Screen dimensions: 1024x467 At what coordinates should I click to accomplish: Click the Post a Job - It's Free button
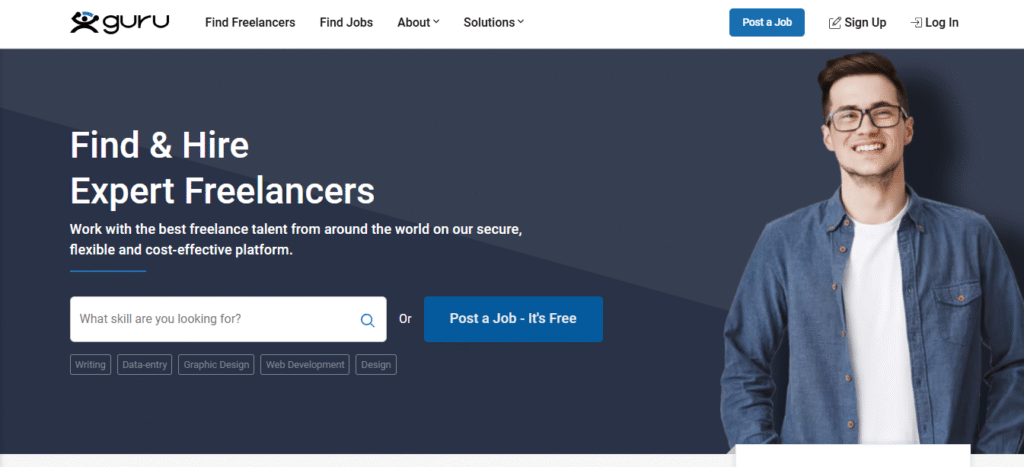(x=513, y=319)
